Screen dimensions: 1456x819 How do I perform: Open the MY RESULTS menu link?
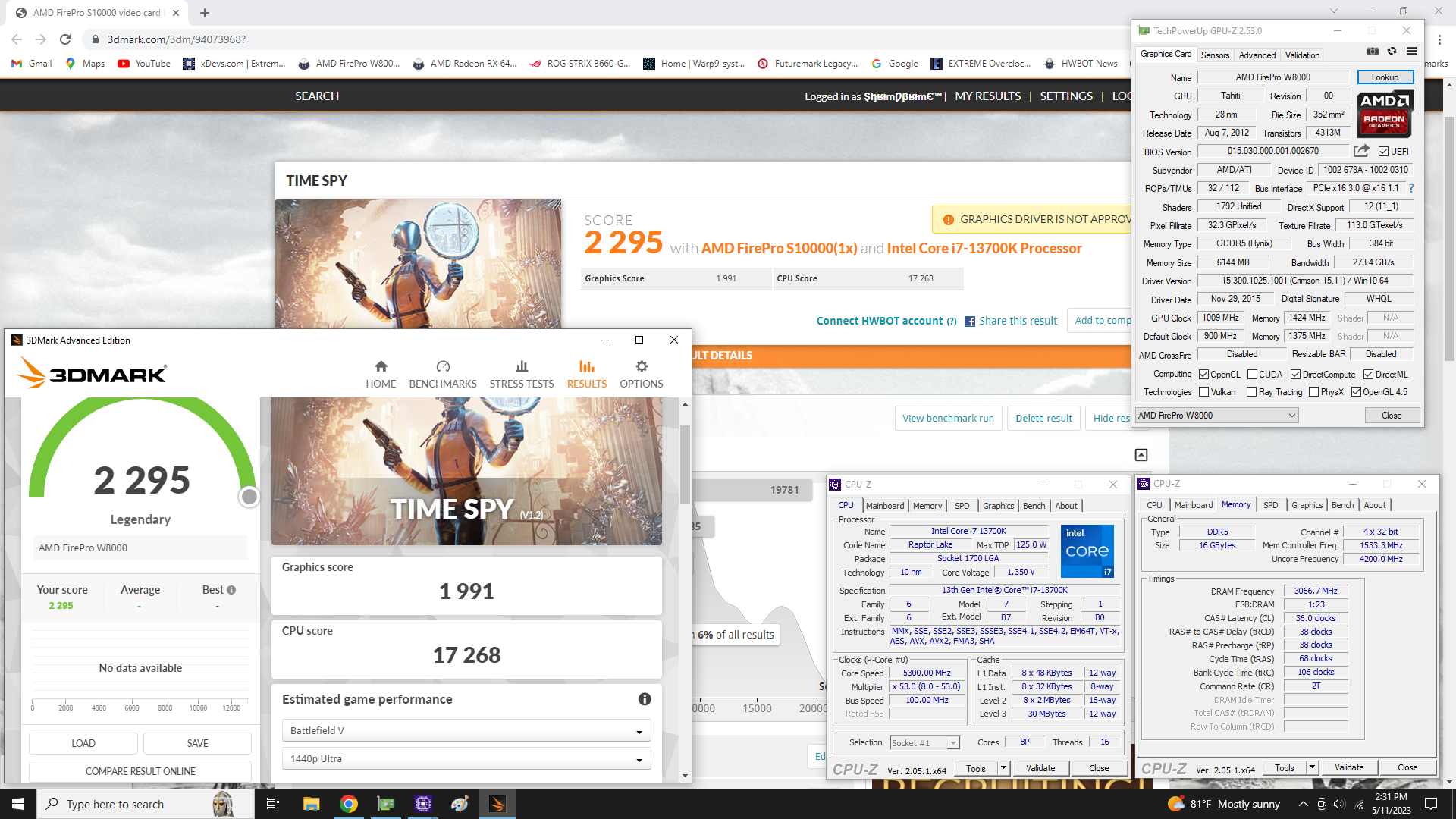[x=987, y=96]
